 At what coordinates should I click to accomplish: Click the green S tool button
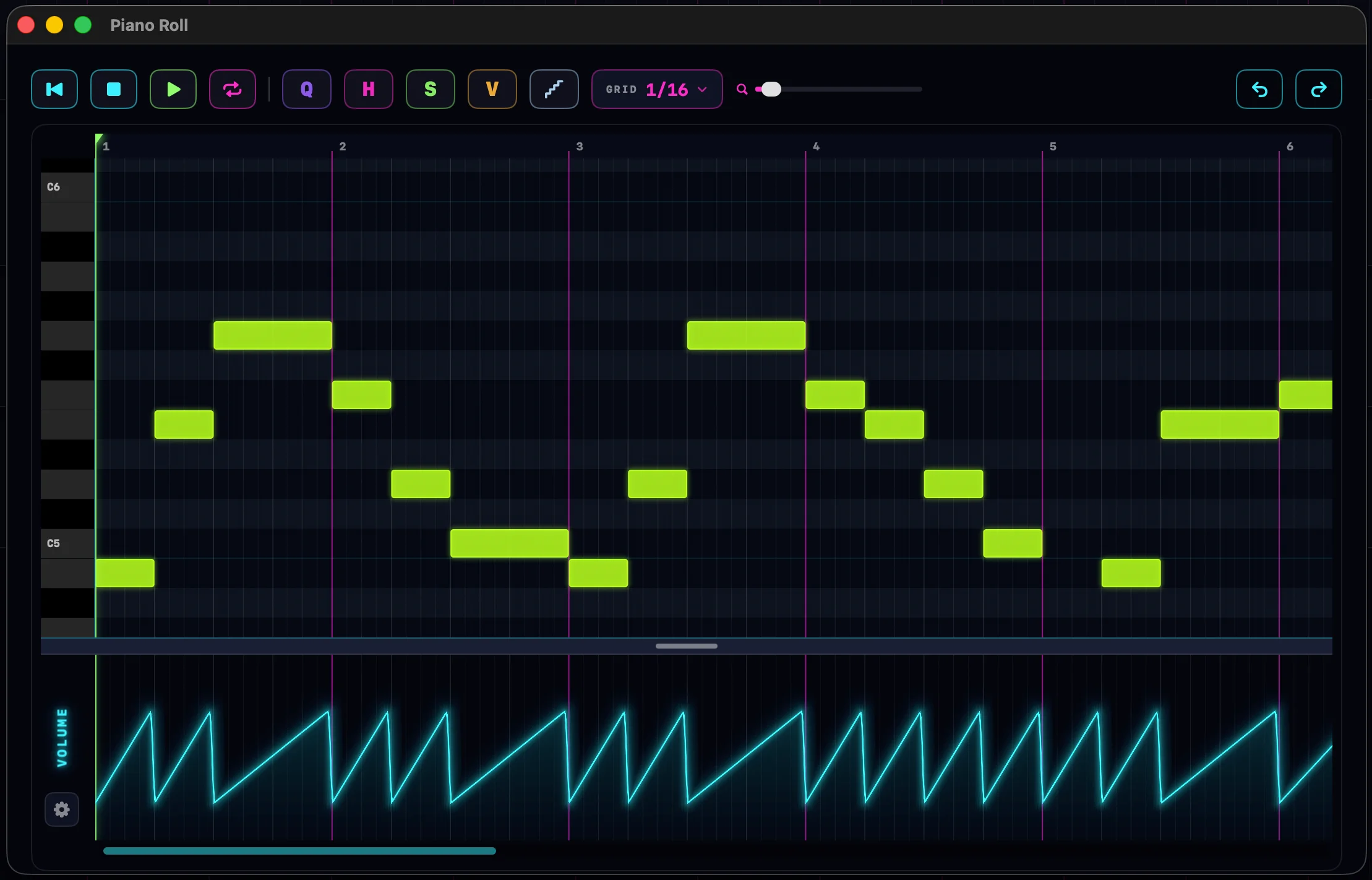(x=431, y=89)
